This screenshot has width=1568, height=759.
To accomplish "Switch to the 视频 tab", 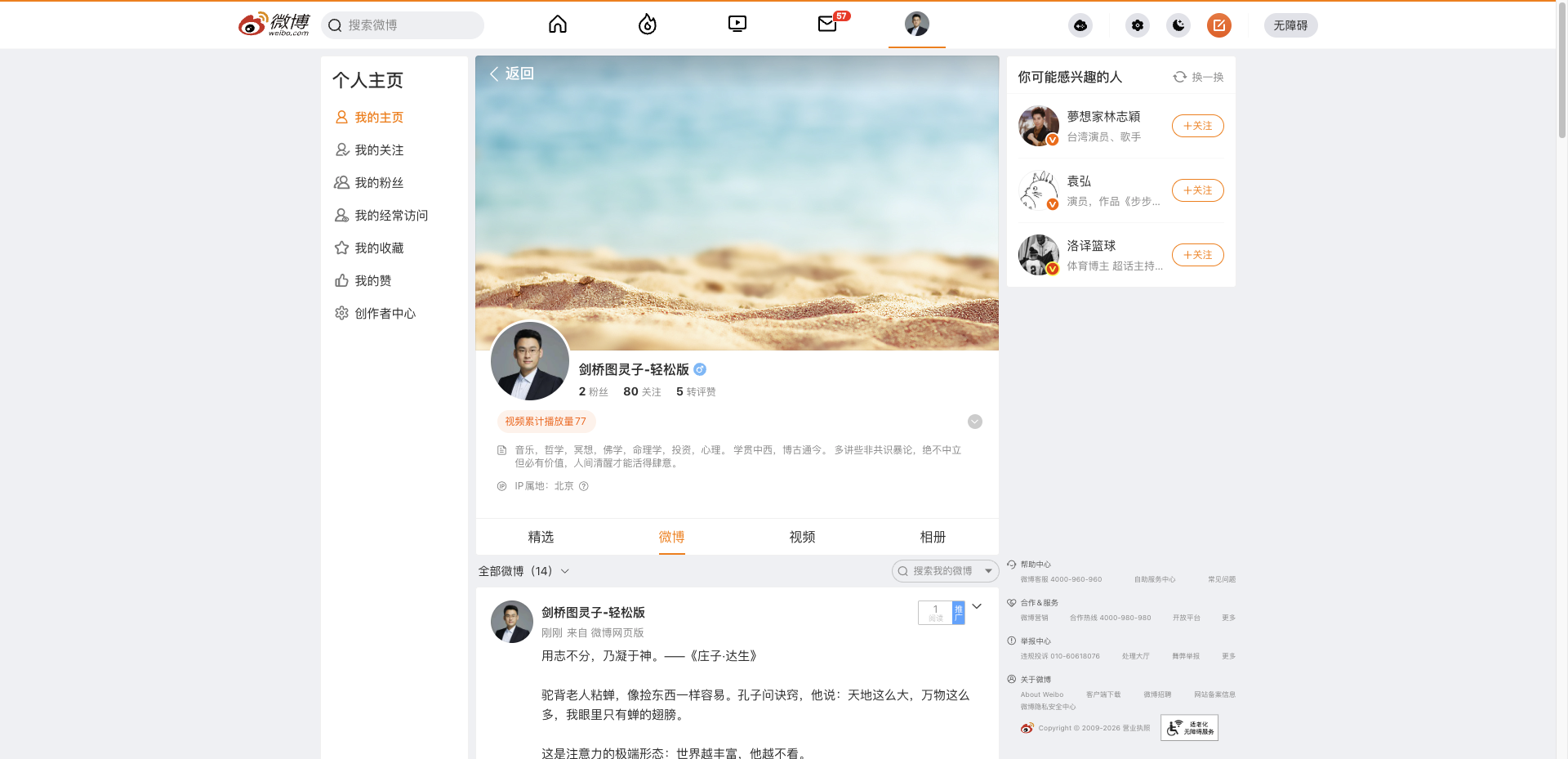I will [802, 537].
